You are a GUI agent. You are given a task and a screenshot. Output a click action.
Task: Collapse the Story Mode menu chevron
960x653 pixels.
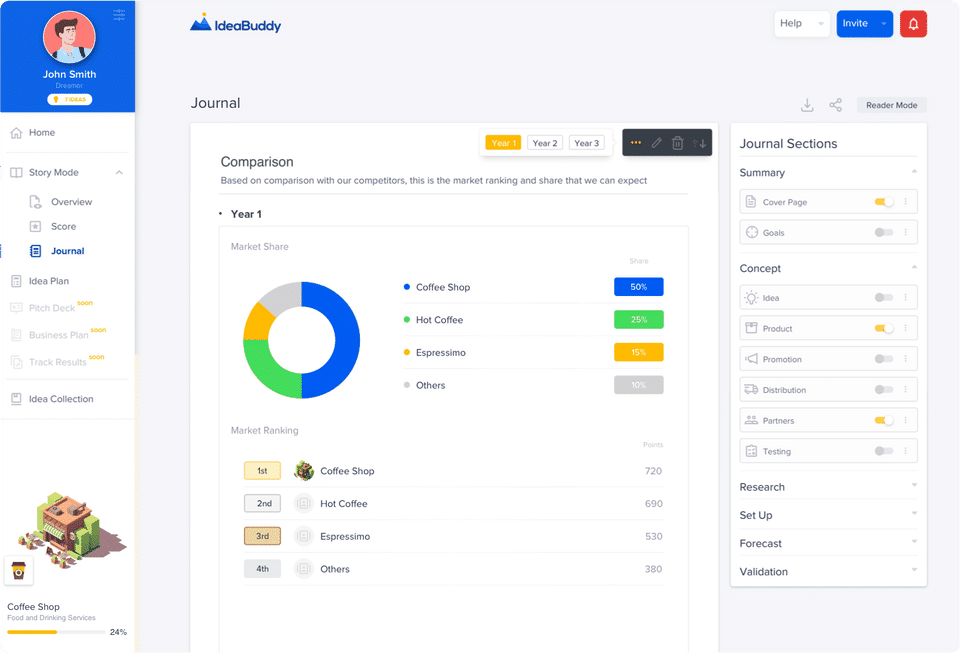119,173
